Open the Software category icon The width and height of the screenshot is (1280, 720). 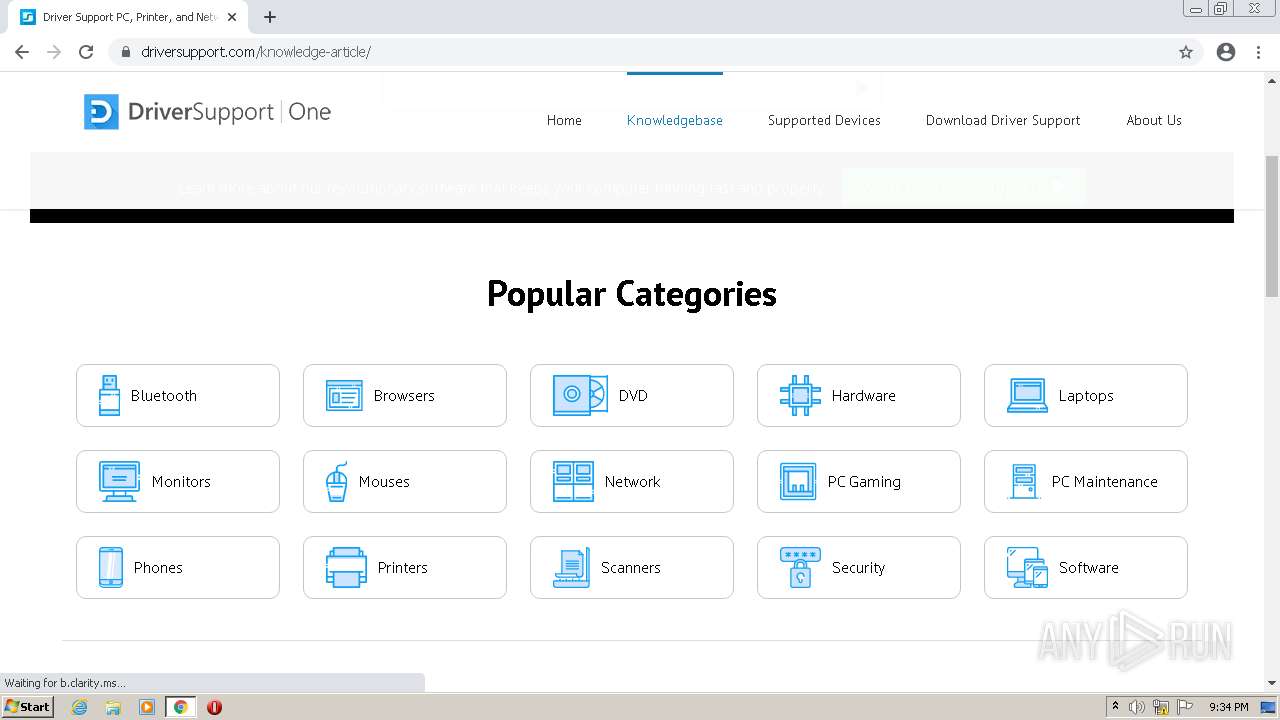[x=1027, y=567]
